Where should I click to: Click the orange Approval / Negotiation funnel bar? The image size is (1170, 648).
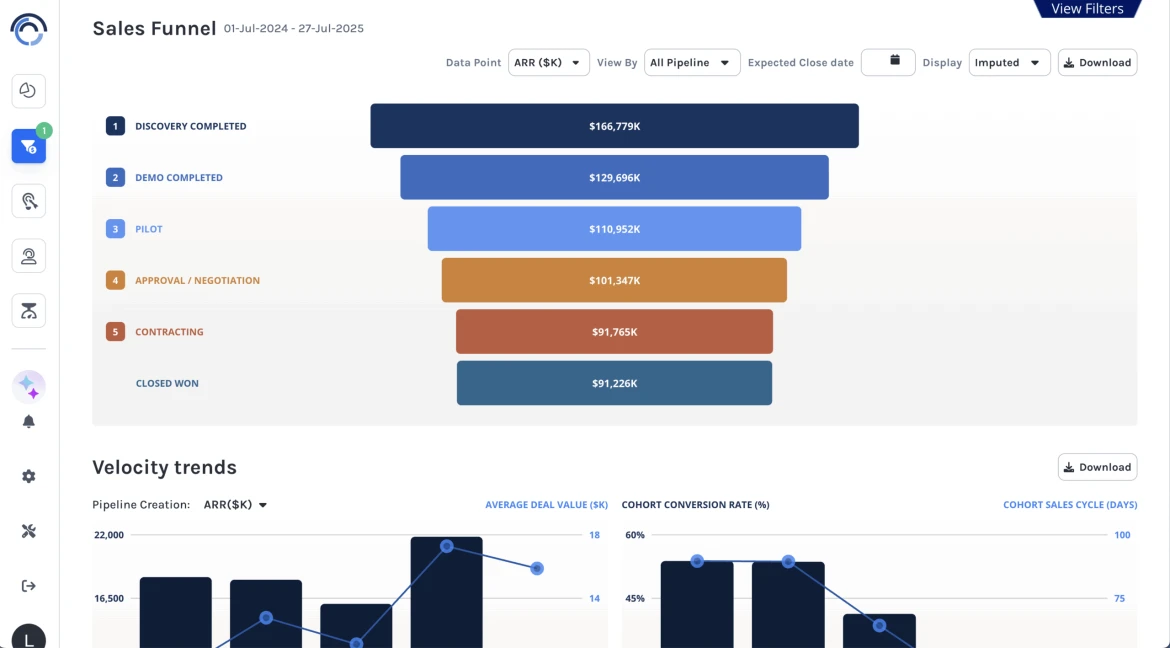(614, 281)
